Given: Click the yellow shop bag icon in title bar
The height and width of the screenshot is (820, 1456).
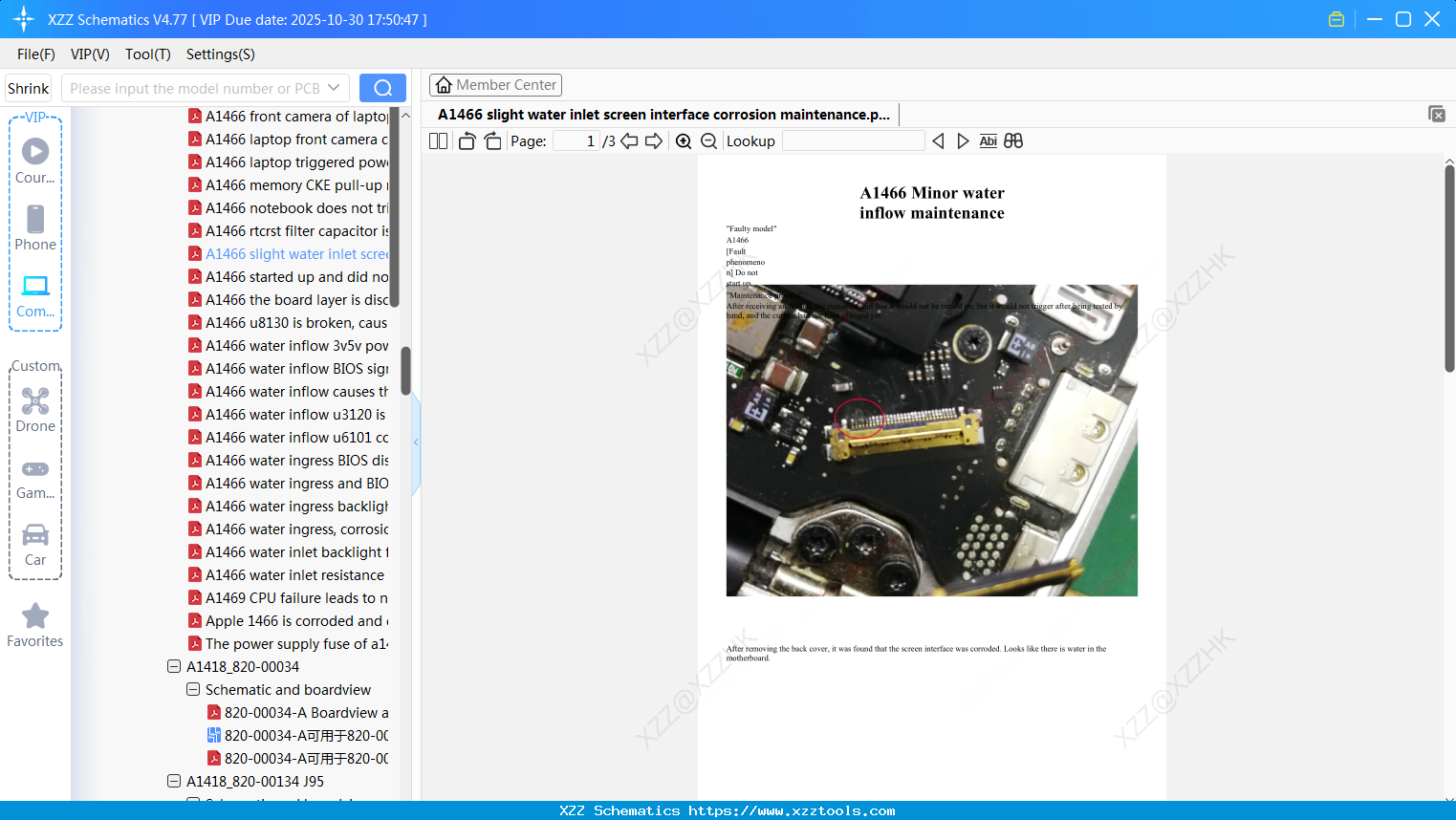Looking at the screenshot, I should coord(1336,19).
